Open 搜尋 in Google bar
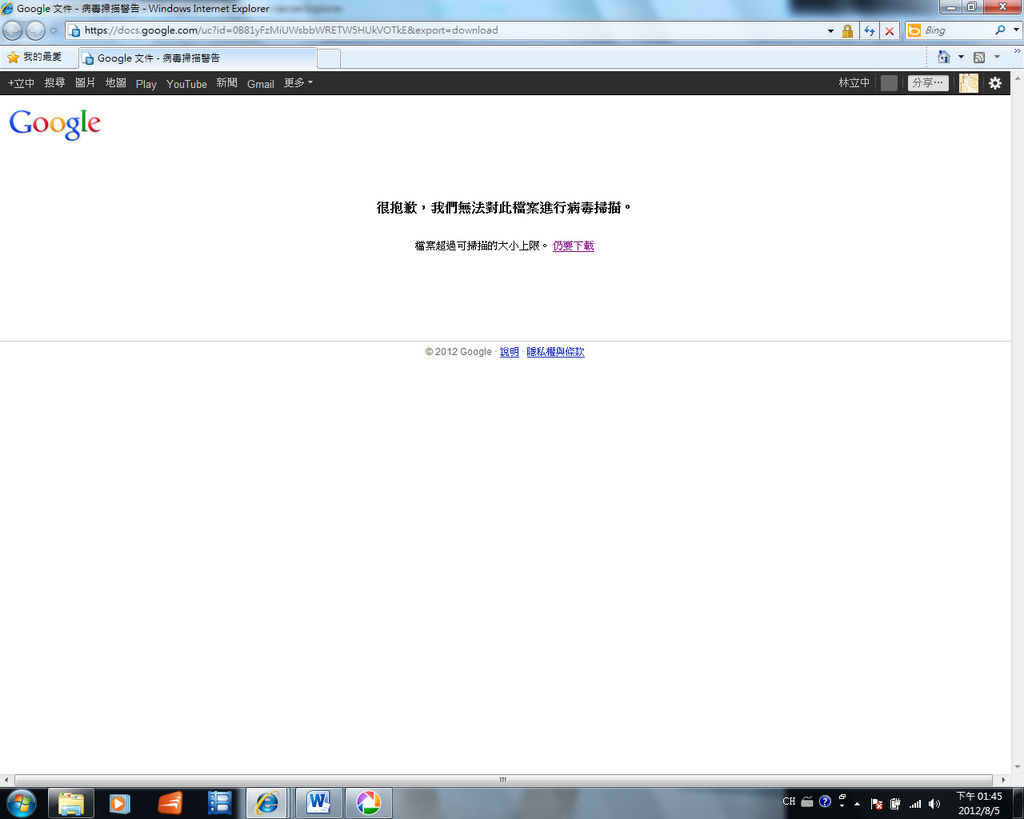This screenshot has height=819, width=1024. (x=55, y=83)
